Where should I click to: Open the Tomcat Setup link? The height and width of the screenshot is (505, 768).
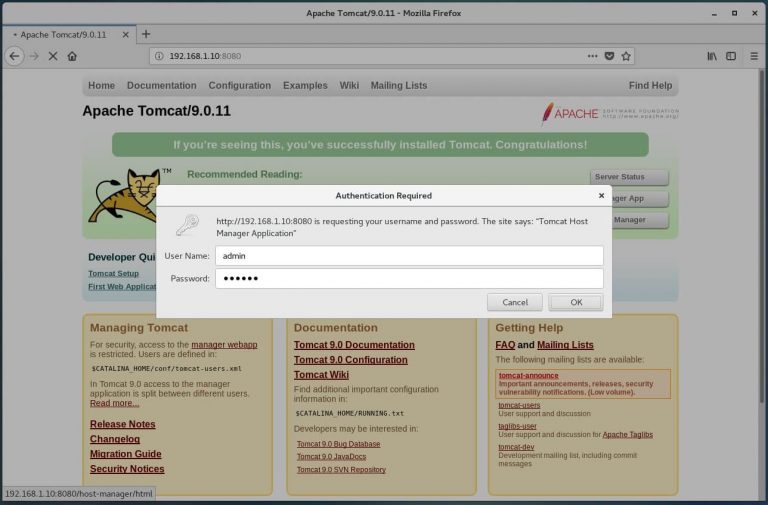pyautogui.click(x=114, y=273)
